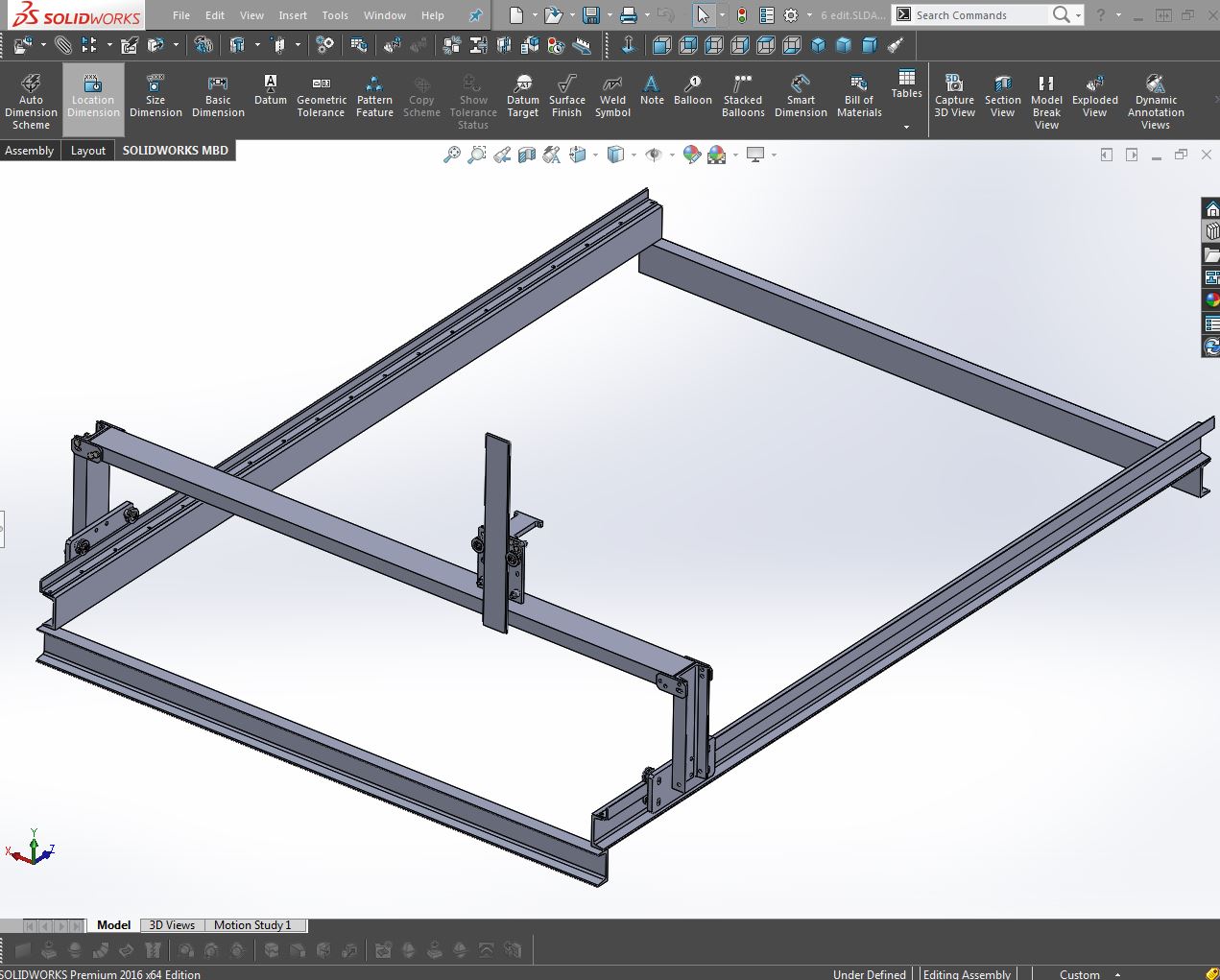
Task: Click the Datum Target tool
Action: (523, 96)
